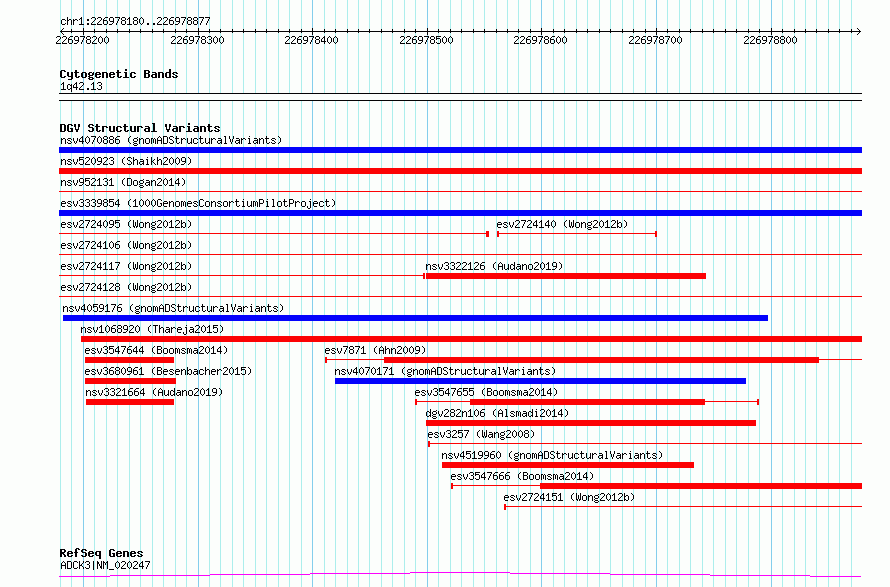Screen dimensions: 890x587
Task: Click the ruler at position 226978400
Action: tap(312, 40)
